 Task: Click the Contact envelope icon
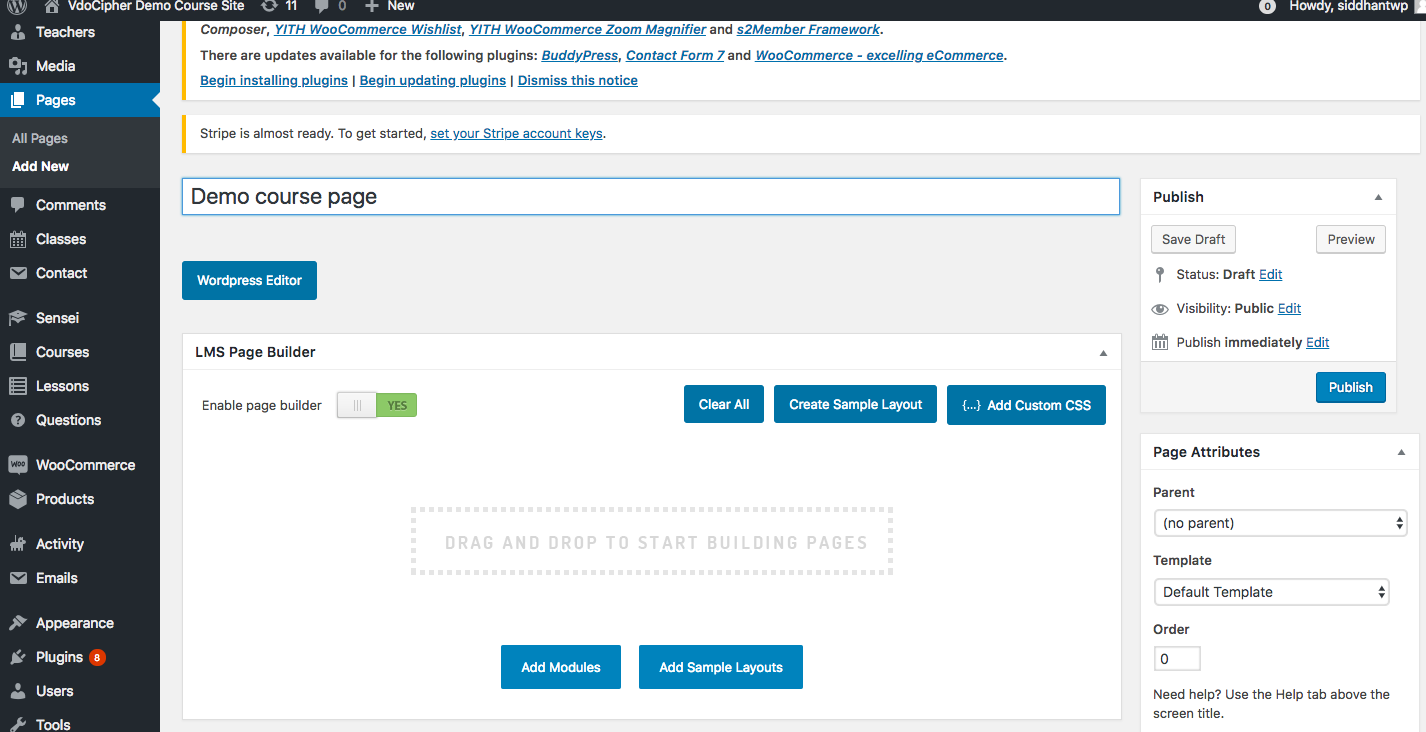coord(17,273)
